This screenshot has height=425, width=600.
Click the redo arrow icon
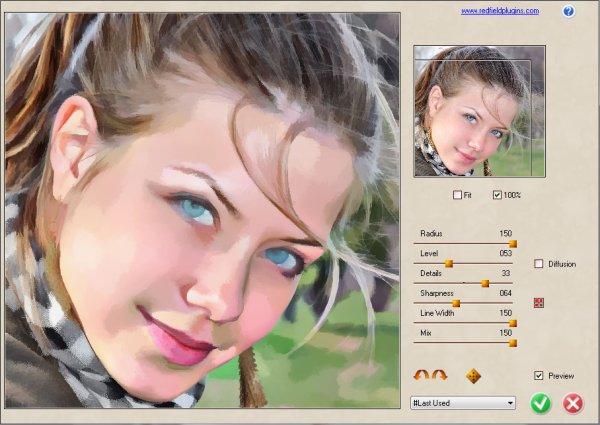pyautogui.click(x=439, y=375)
